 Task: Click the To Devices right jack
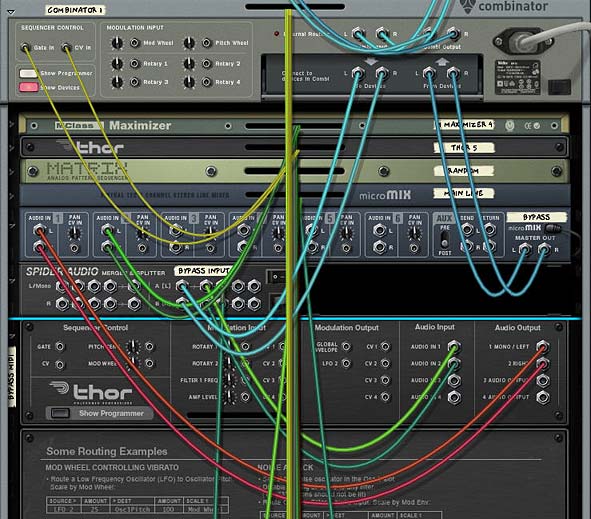pos(382,73)
